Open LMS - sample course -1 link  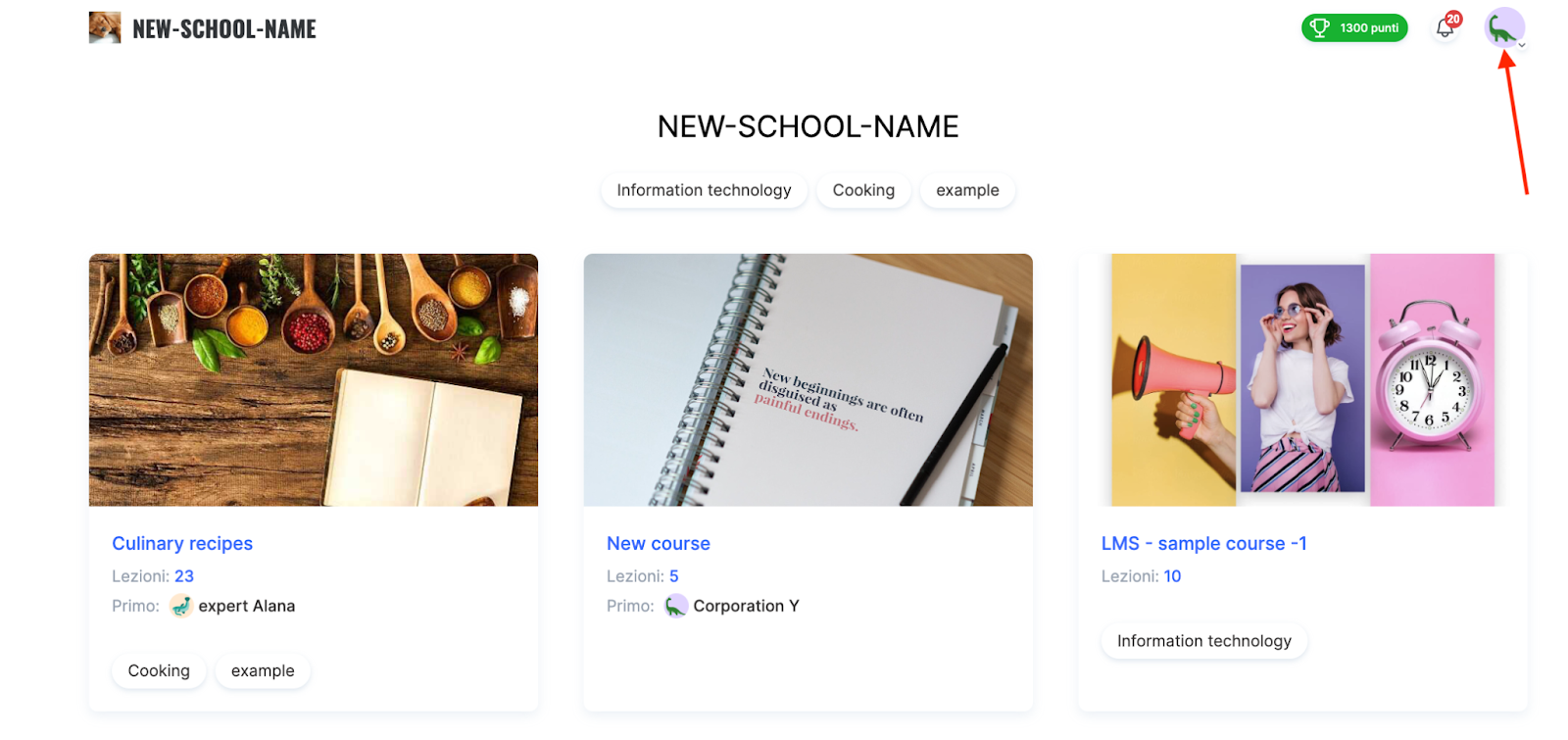click(x=1203, y=543)
